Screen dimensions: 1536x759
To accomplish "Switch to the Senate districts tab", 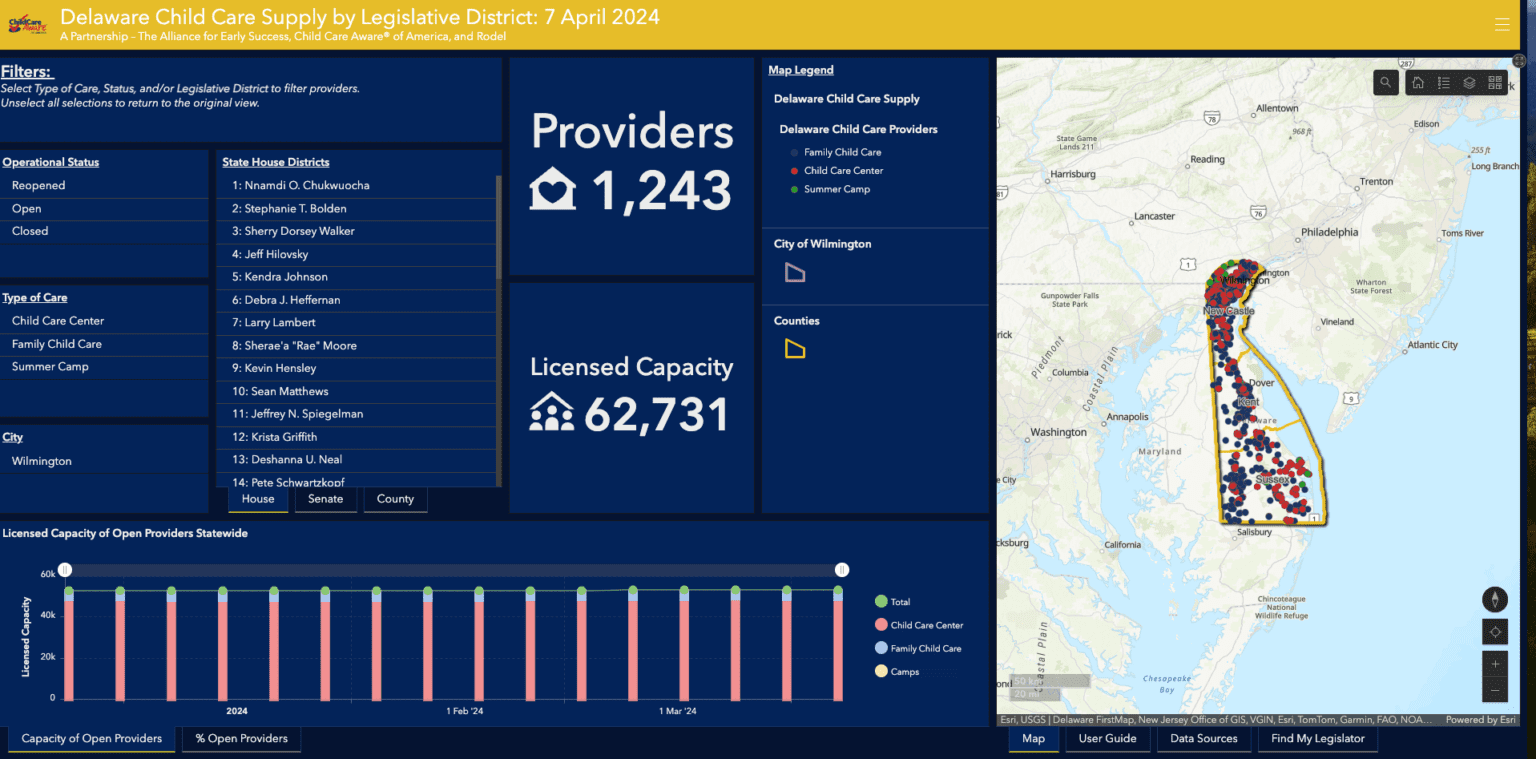I will [325, 498].
